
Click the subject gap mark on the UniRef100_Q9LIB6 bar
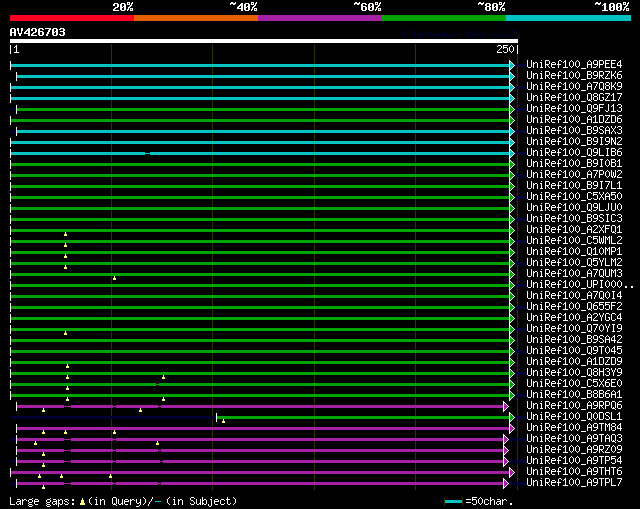coord(148,153)
